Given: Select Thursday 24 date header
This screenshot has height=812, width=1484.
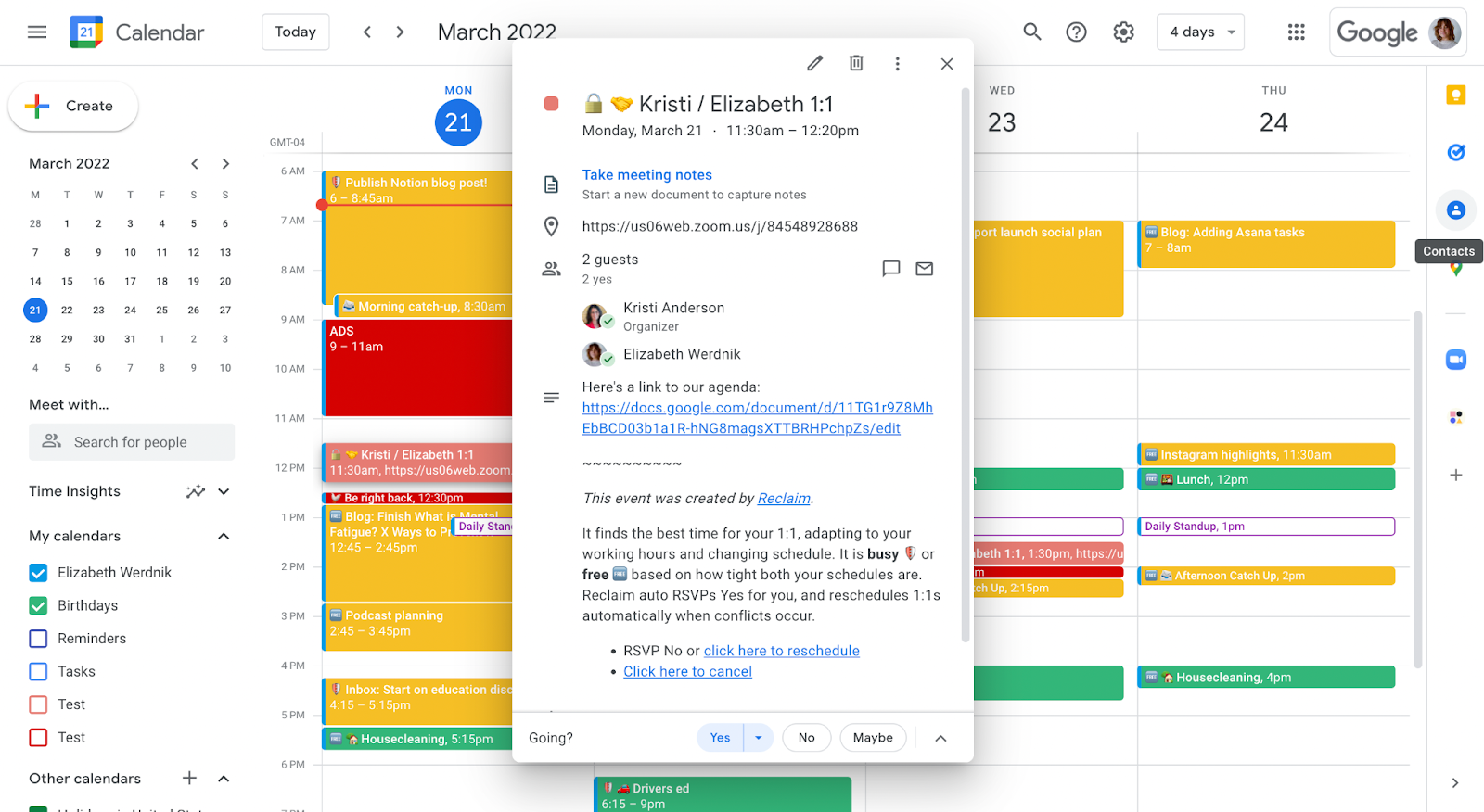Looking at the screenshot, I should [x=1273, y=122].
